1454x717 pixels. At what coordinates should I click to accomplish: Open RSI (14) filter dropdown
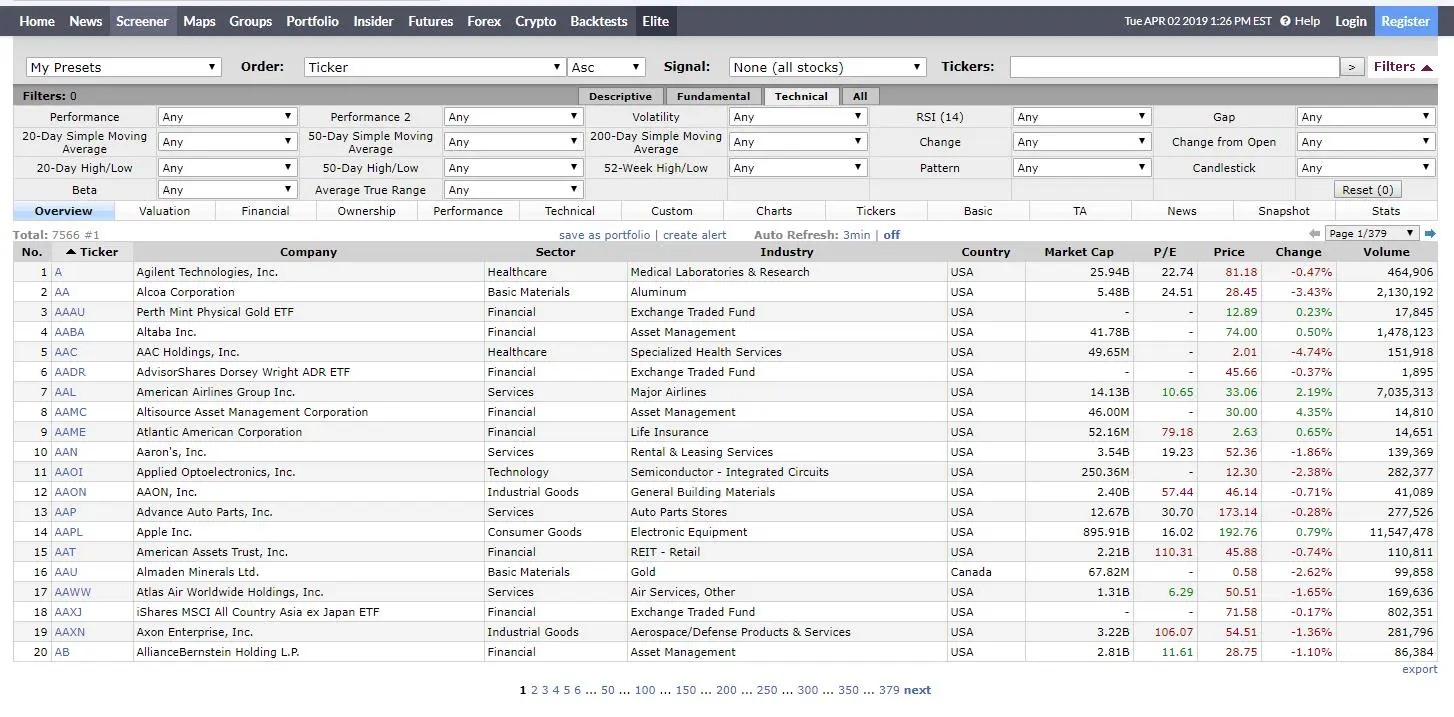pos(1082,117)
